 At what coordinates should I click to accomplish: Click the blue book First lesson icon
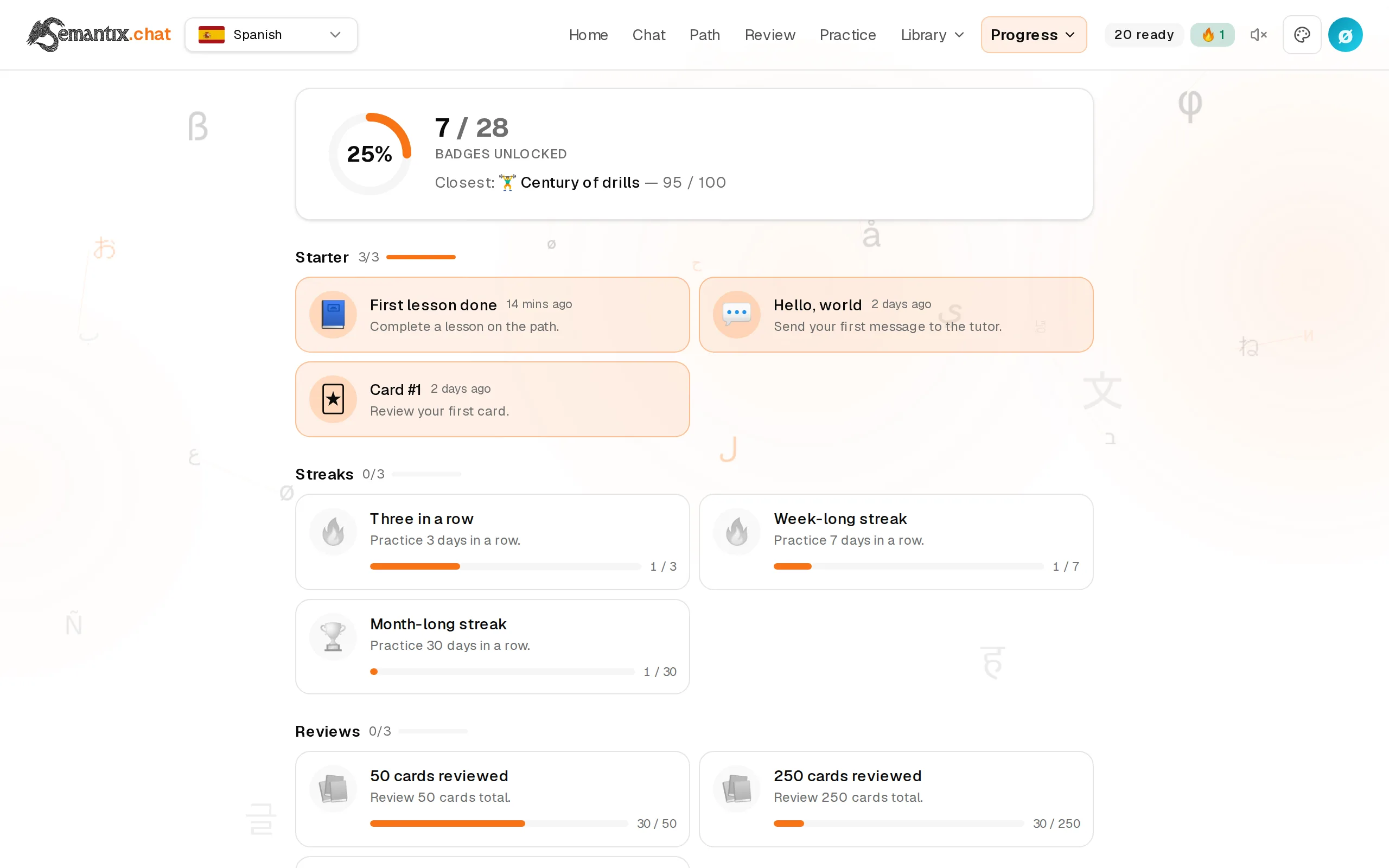(333, 315)
